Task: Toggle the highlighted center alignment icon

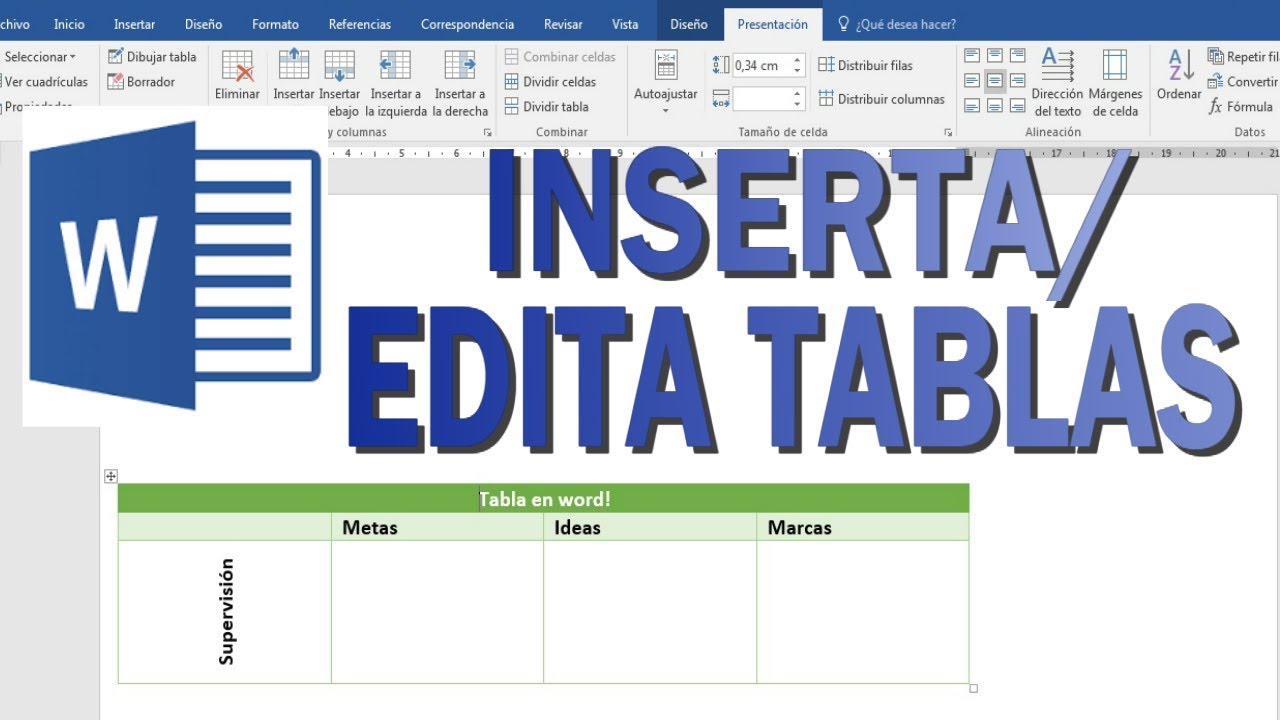Action: pos(995,81)
